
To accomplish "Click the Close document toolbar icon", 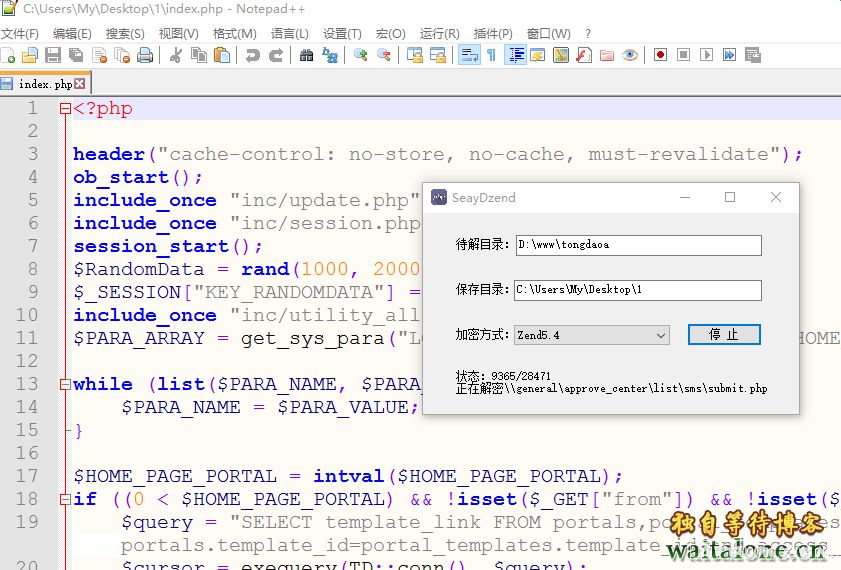I will coord(99,55).
